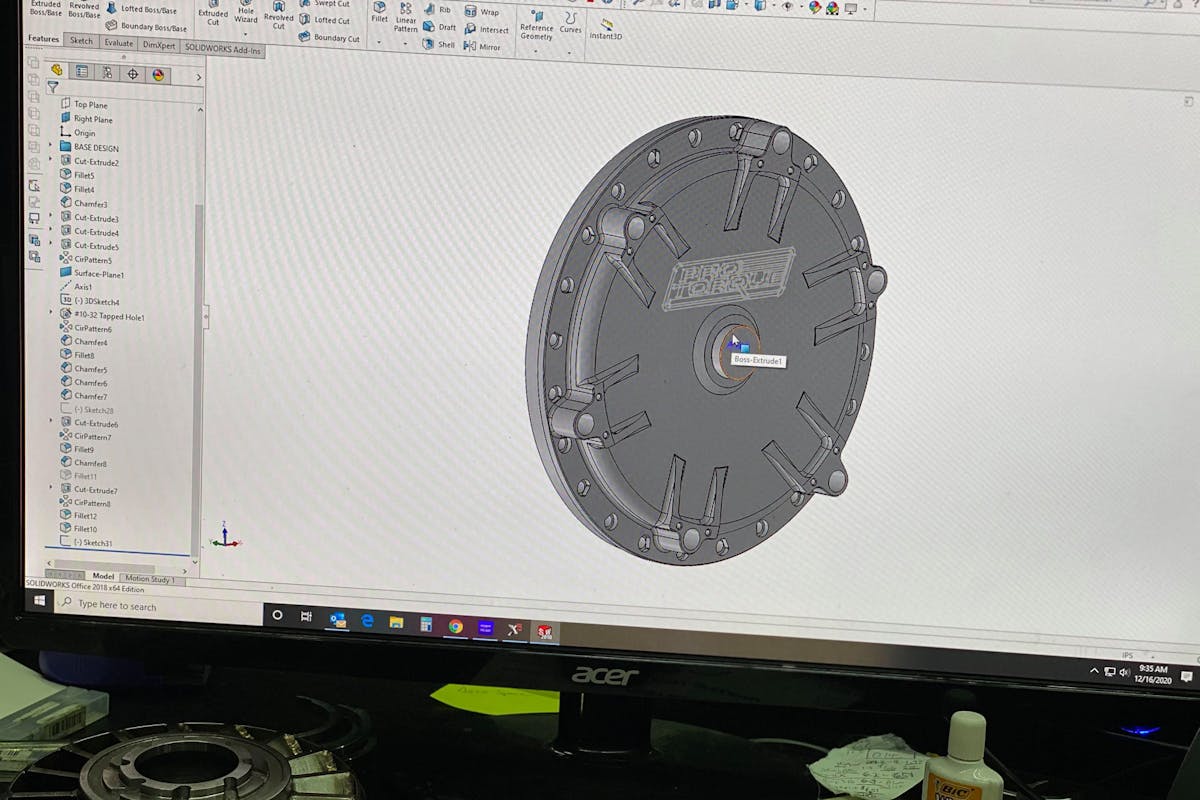
Task: Open the DisplayManager appearance tab
Action: (158, 74)
